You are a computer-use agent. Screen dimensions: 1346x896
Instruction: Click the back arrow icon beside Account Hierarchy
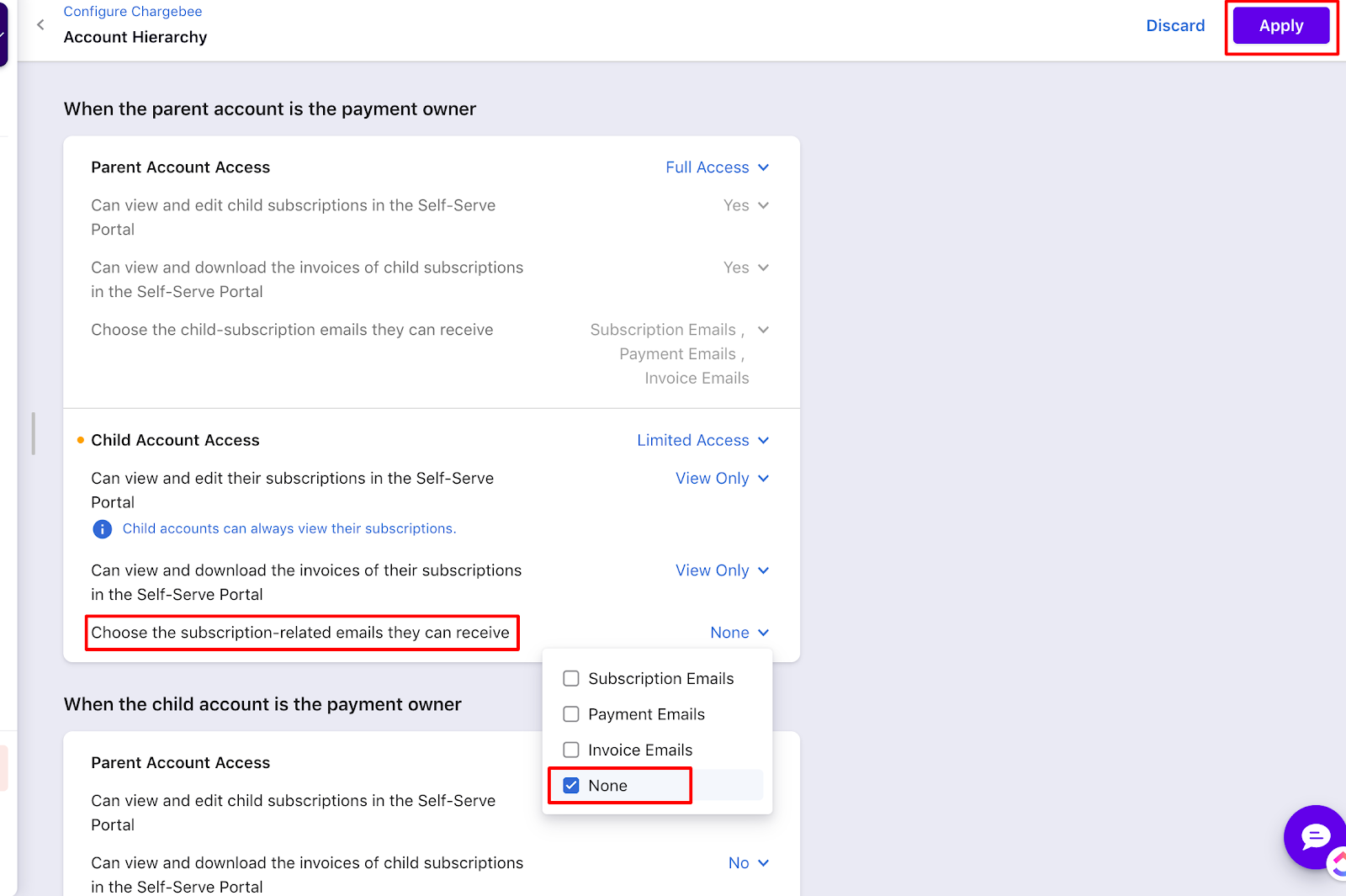[40, 24]
